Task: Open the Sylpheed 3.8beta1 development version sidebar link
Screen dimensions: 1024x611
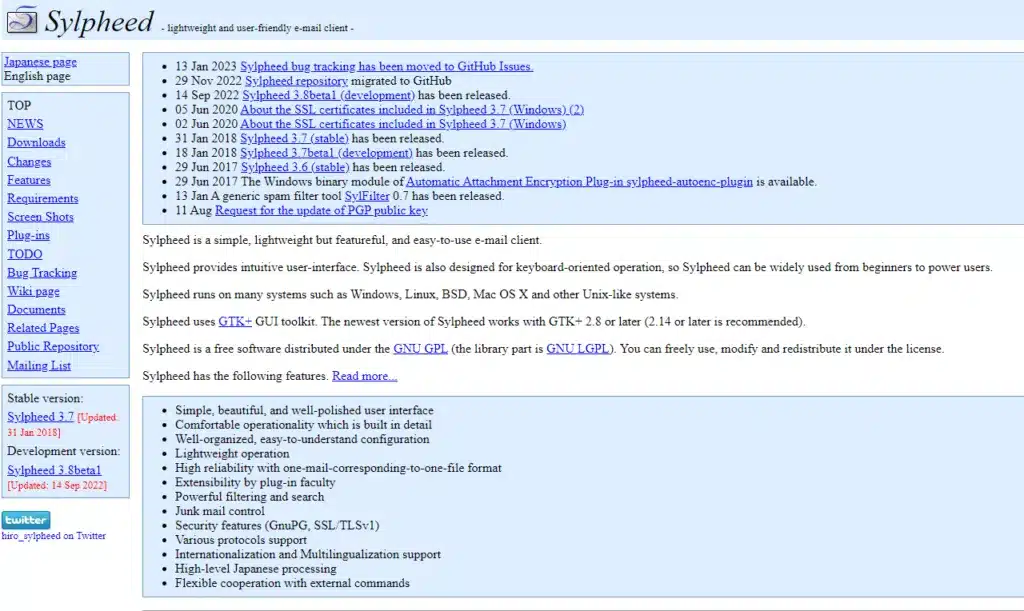Action: (54, 470)
